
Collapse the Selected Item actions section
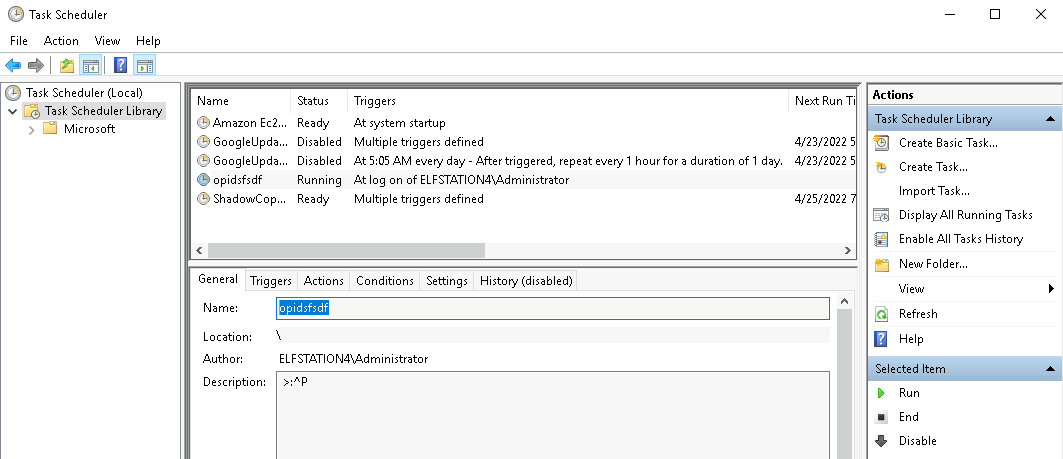pyautogui.click(x=1051, y=369)
